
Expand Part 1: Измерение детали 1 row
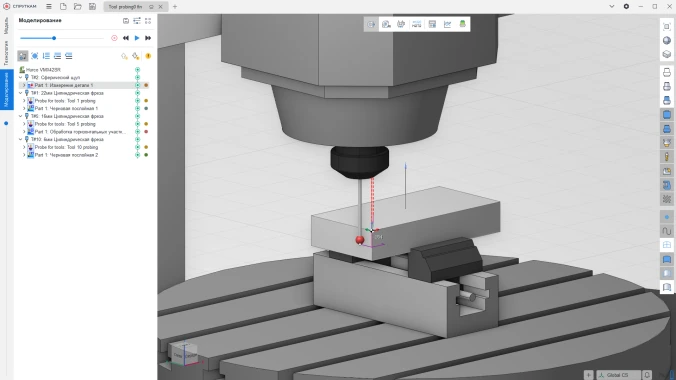[24, 85]
